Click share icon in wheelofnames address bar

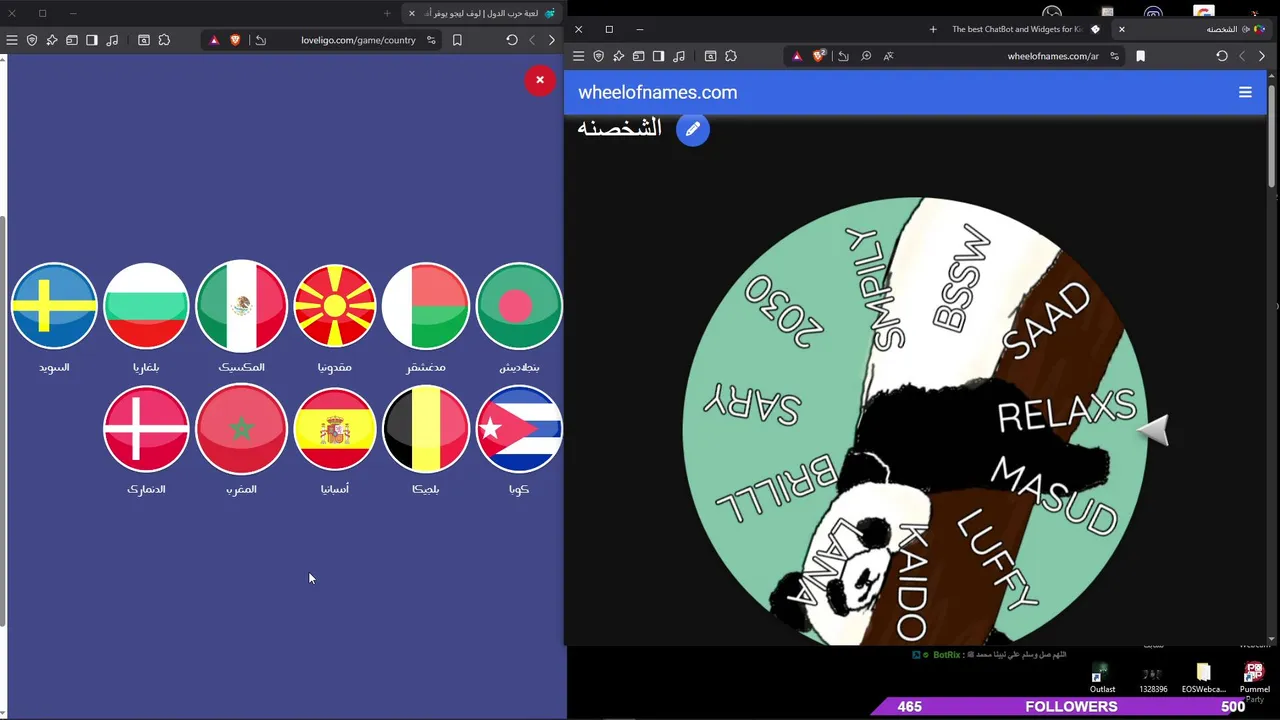click(x=843, y=56)
